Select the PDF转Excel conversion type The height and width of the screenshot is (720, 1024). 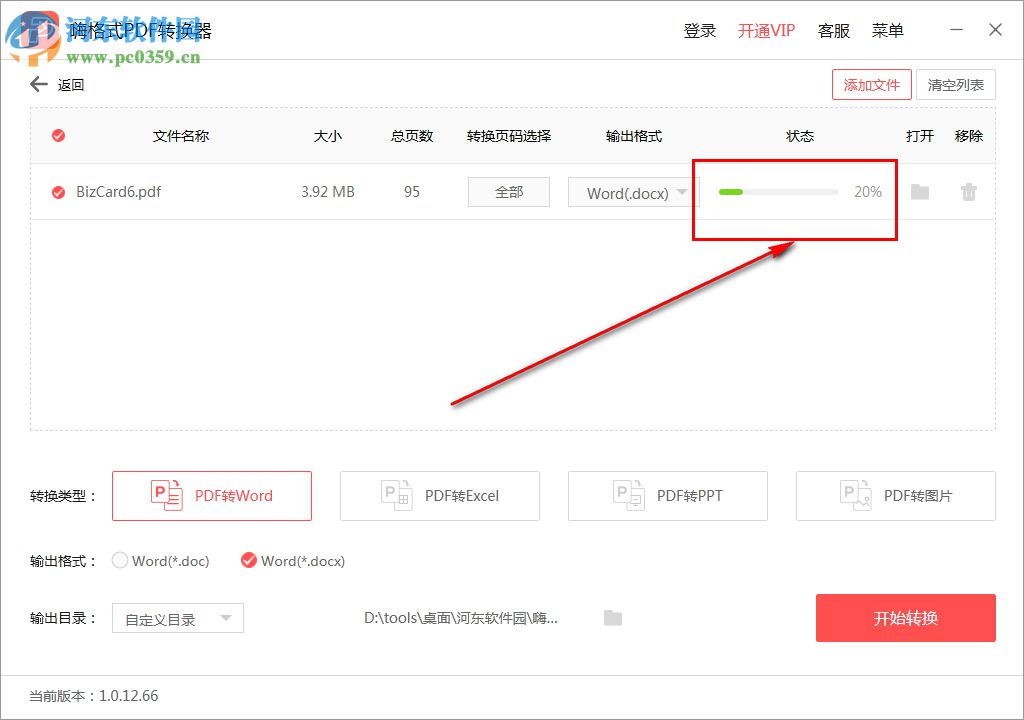tap(439, 495)
